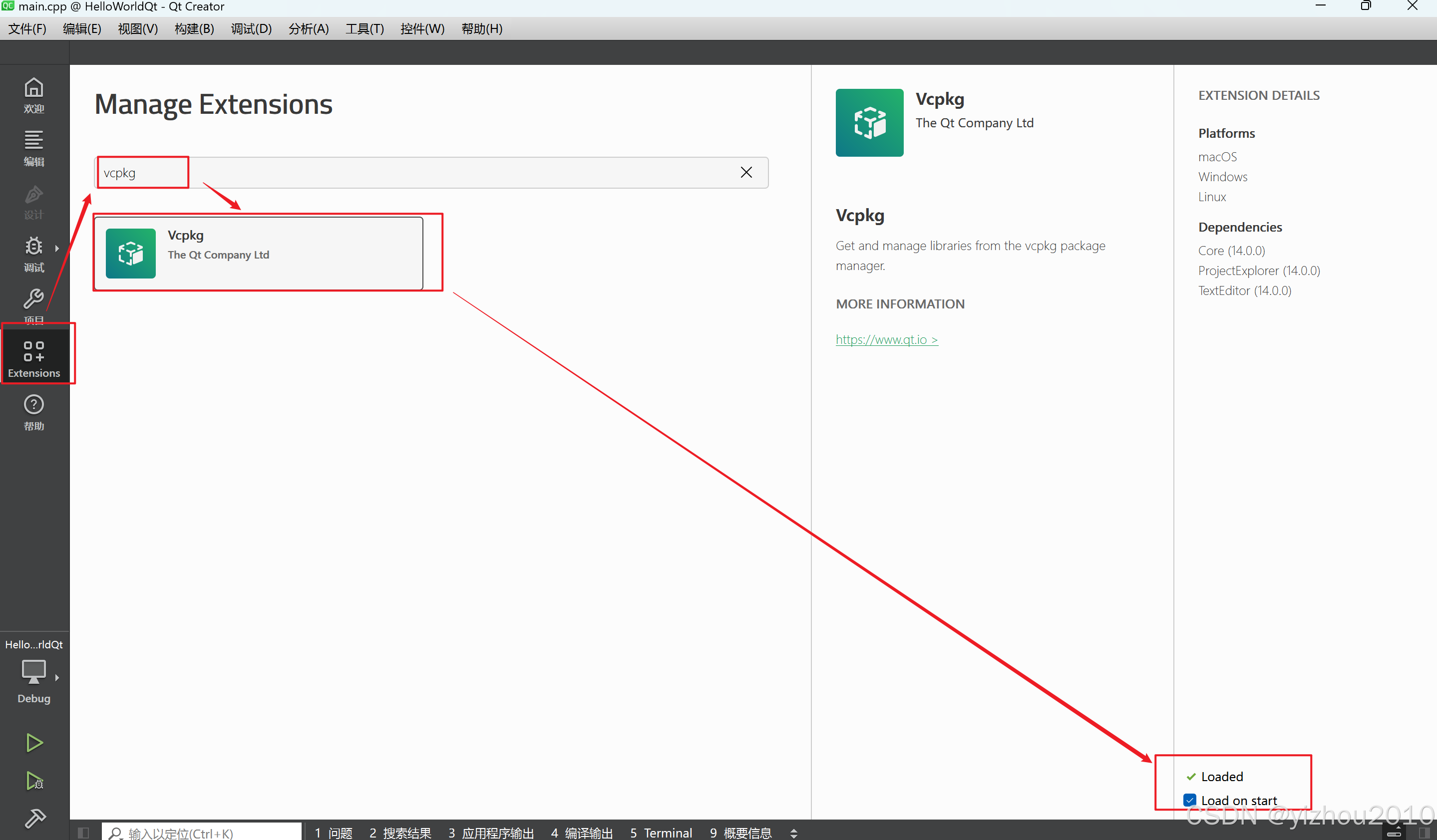The width and height of the screenshot is (1437, 840).
Task: Open the 分析(A) menu
Action: pos(308,28)
